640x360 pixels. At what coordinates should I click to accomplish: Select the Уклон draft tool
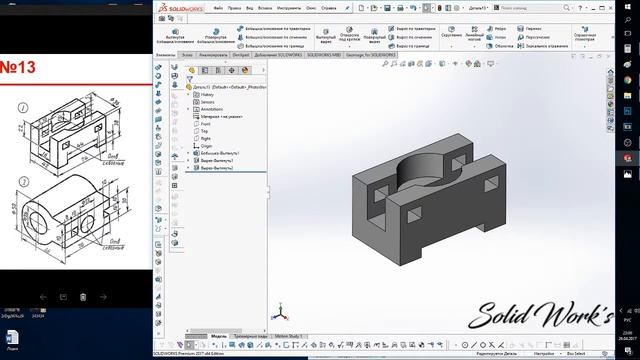coord(496,37)
